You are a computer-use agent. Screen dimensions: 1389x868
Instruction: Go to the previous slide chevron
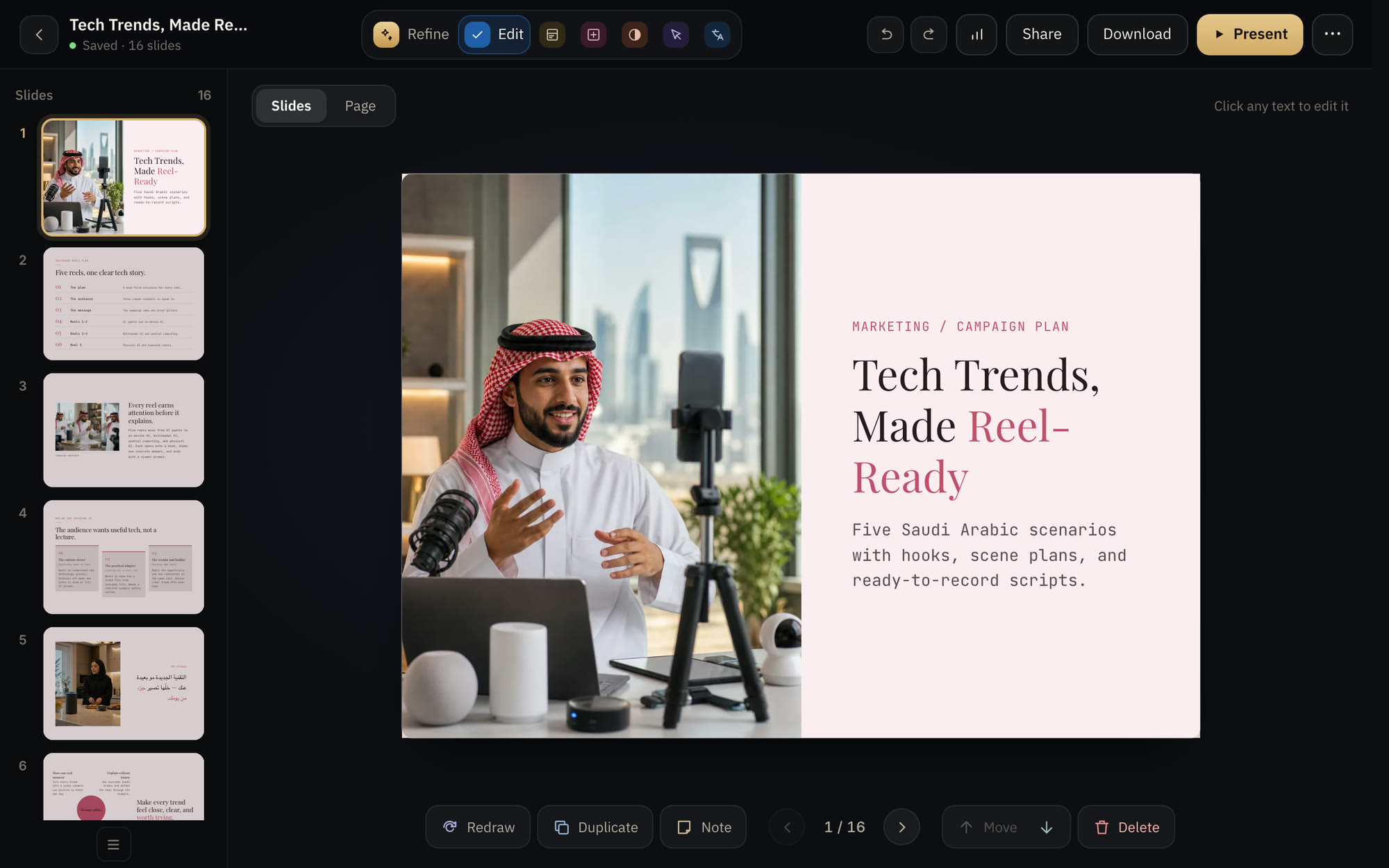tap(788, 827)
